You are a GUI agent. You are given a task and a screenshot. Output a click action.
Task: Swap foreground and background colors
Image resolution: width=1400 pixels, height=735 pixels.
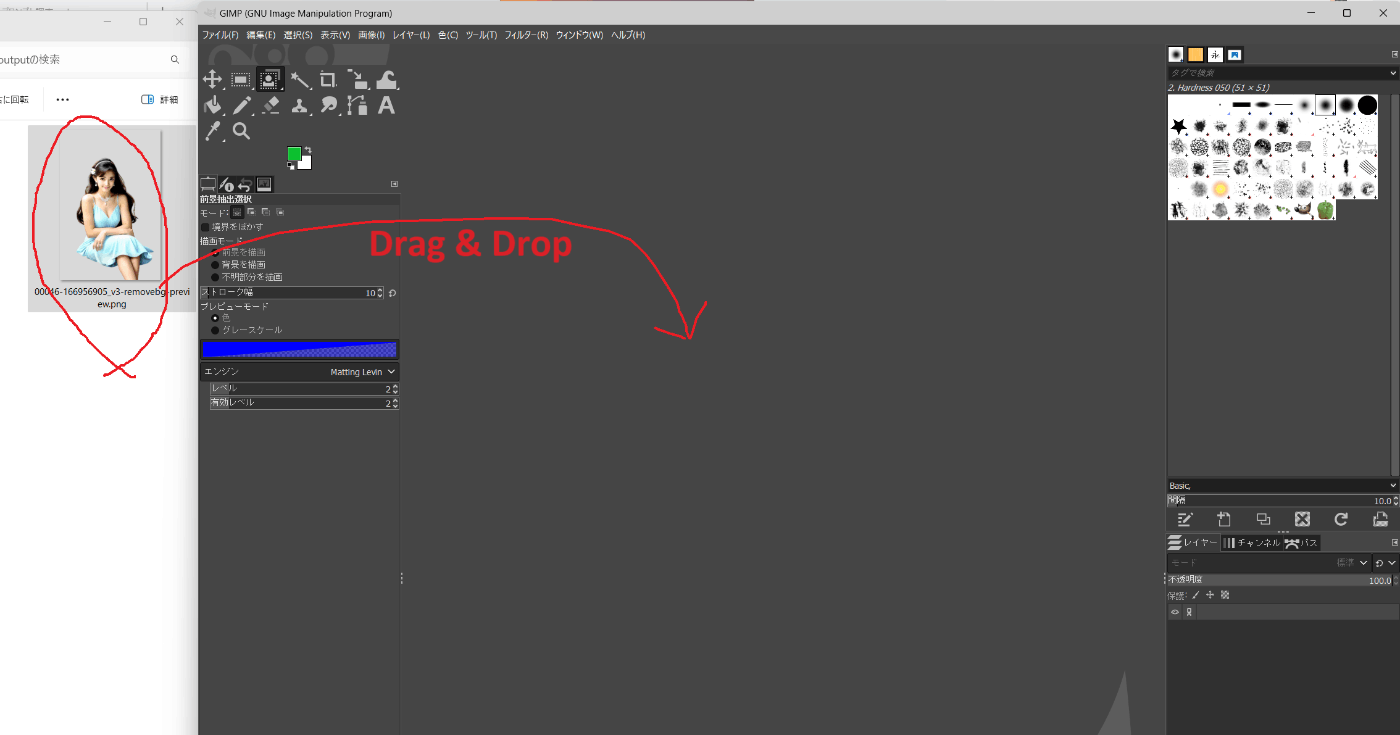(x=308, y=150)
